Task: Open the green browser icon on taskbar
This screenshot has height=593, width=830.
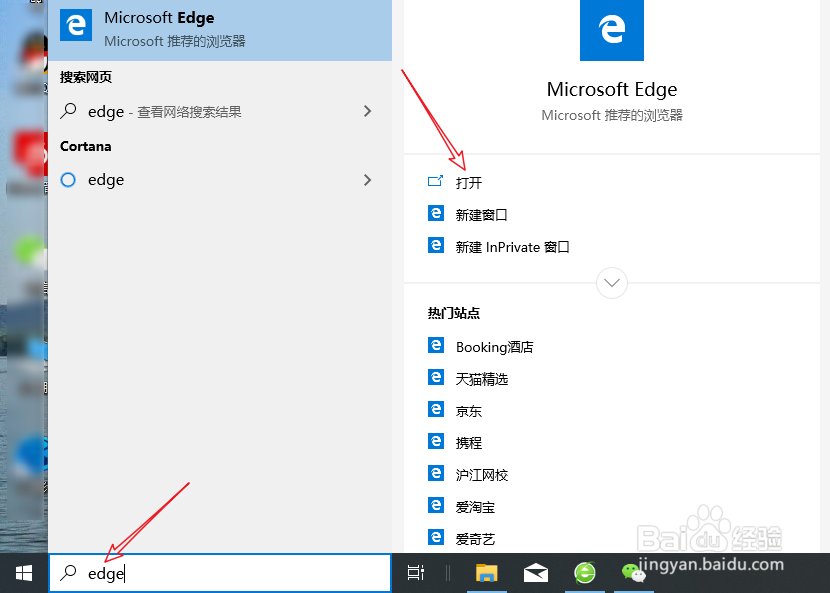Action: pos(585,573)
